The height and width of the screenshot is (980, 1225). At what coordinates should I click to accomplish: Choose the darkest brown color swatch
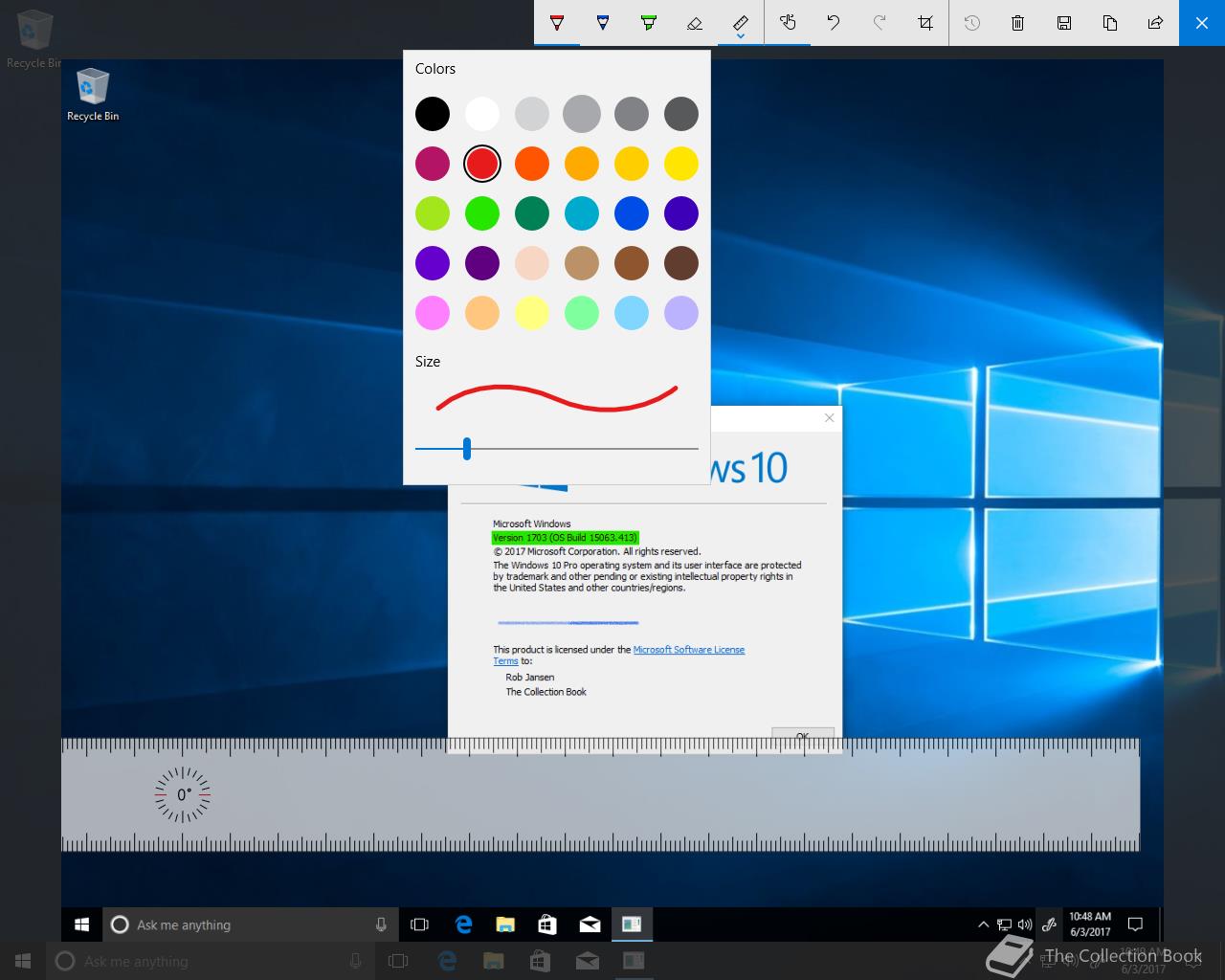click(681, 263)
